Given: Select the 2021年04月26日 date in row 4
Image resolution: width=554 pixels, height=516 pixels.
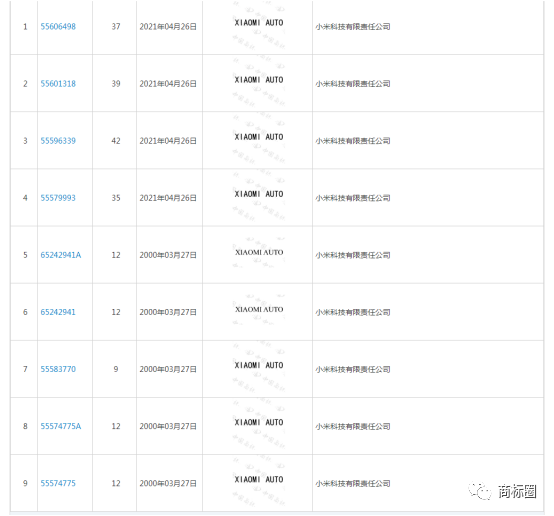Looking at the screenshot, I should 168,198.
